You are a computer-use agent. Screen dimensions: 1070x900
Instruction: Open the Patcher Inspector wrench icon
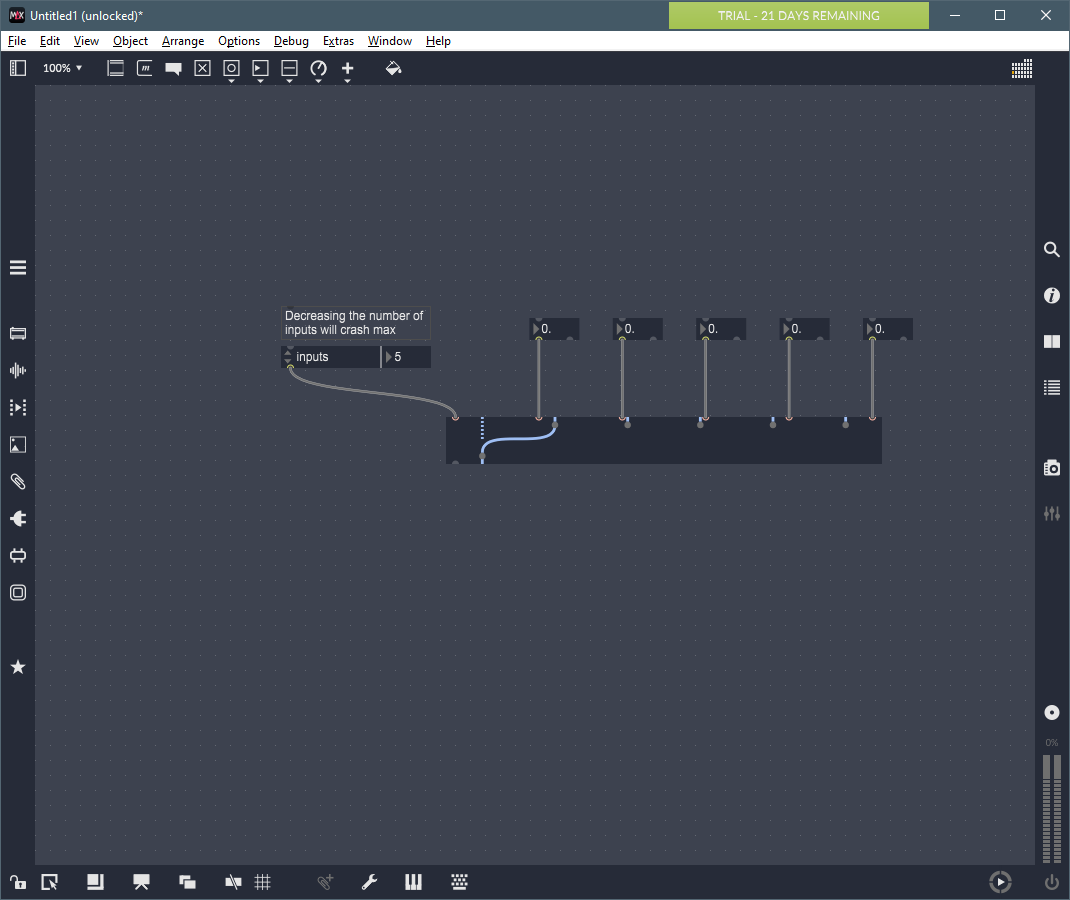(369, 882)
